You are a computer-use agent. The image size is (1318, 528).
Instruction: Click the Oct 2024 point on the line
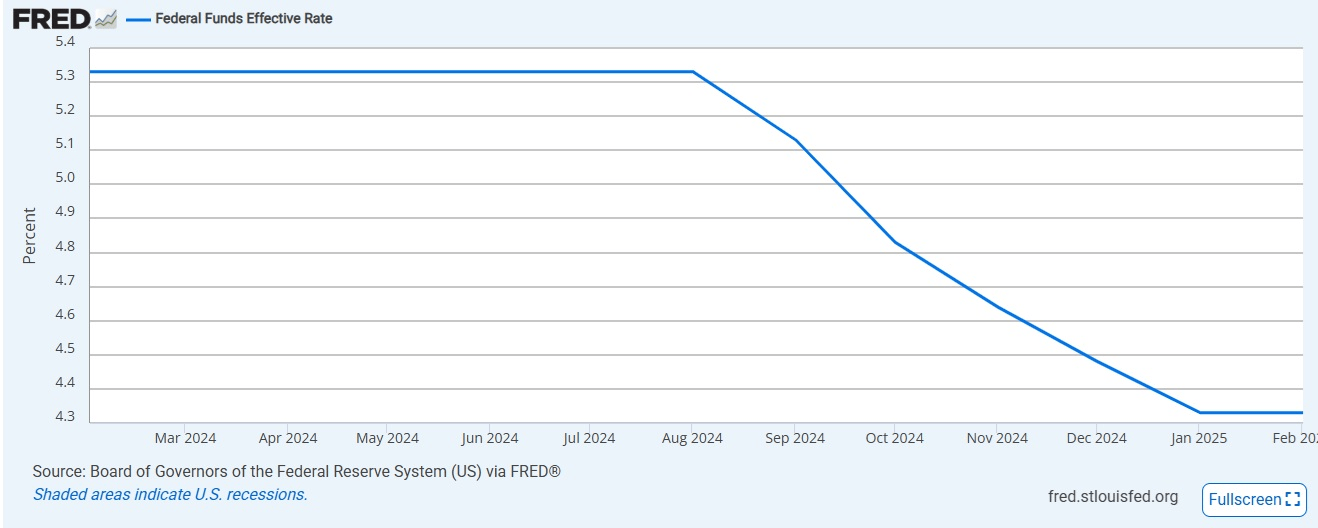point(895,242)
